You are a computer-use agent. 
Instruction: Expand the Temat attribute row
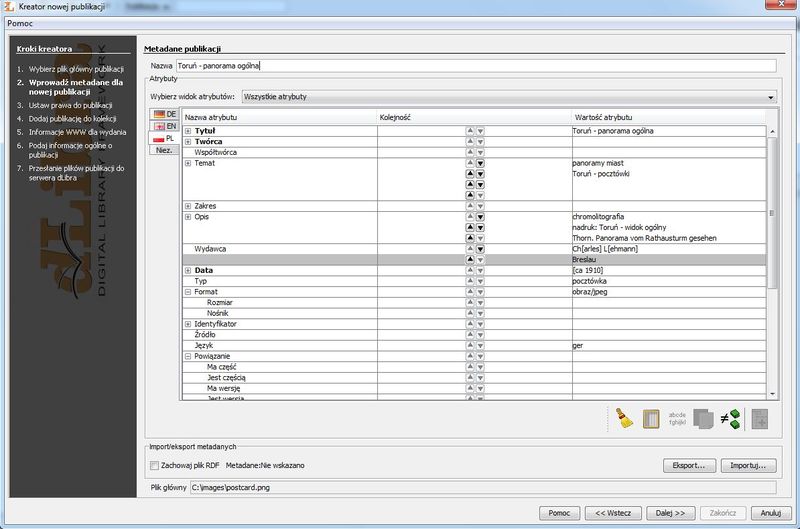coord(188,163)
